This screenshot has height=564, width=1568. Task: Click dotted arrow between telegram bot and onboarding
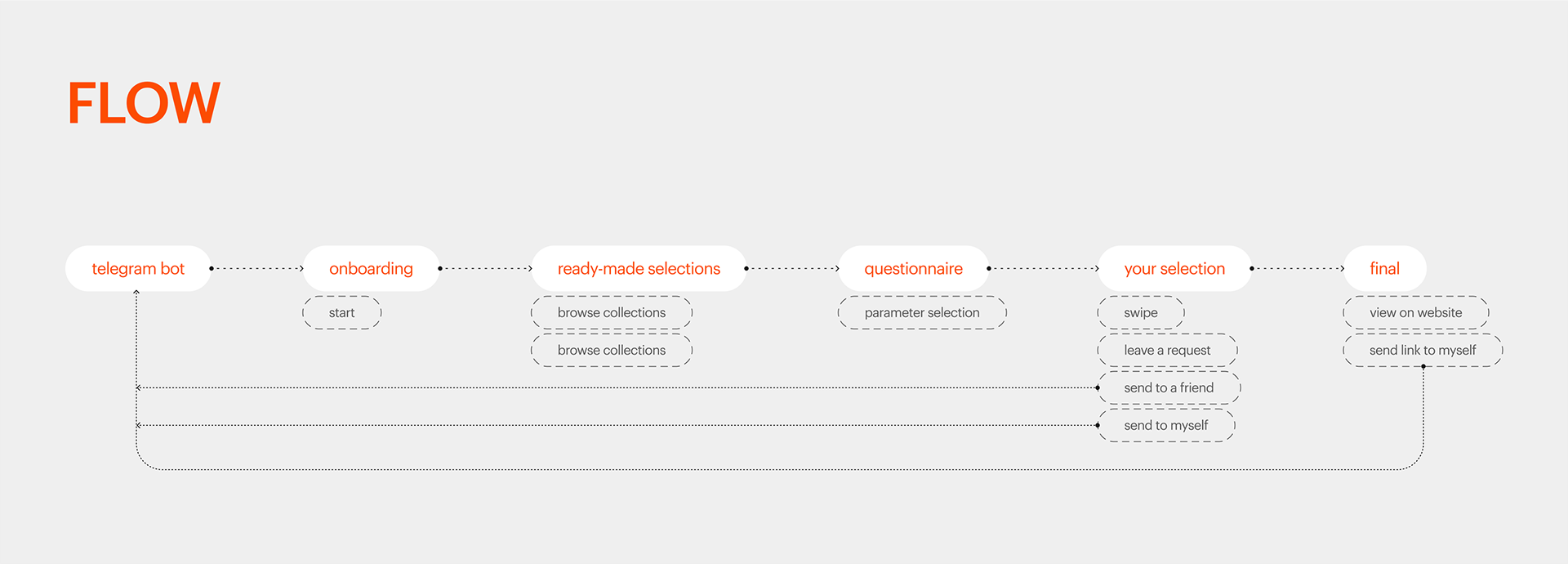[x=257, y=268]
